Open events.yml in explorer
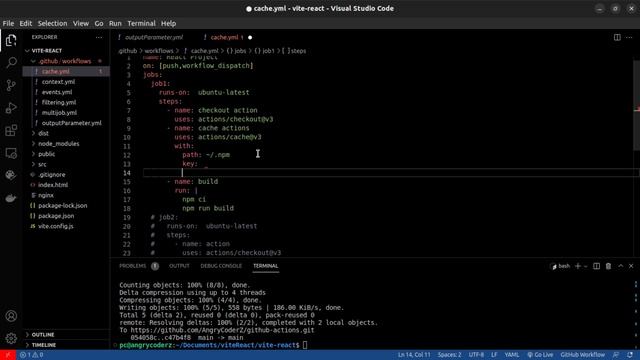The width and height of the screenshot is (640, 360). (x=57, y=92)
